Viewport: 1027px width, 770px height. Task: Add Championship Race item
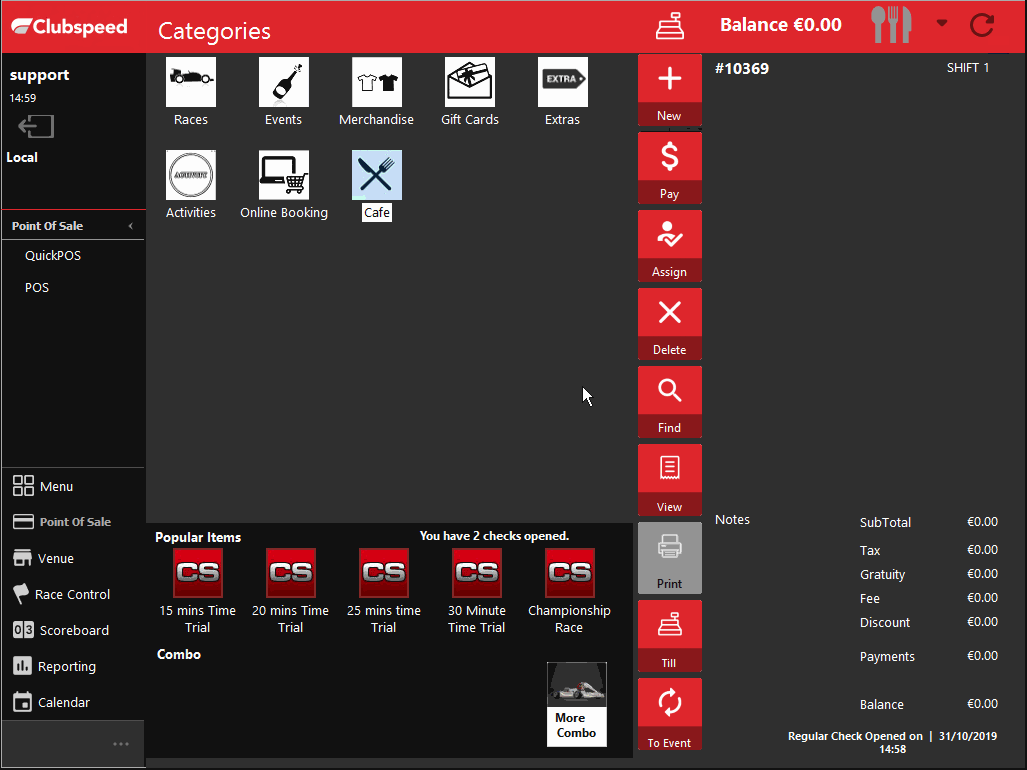[569, 592]
